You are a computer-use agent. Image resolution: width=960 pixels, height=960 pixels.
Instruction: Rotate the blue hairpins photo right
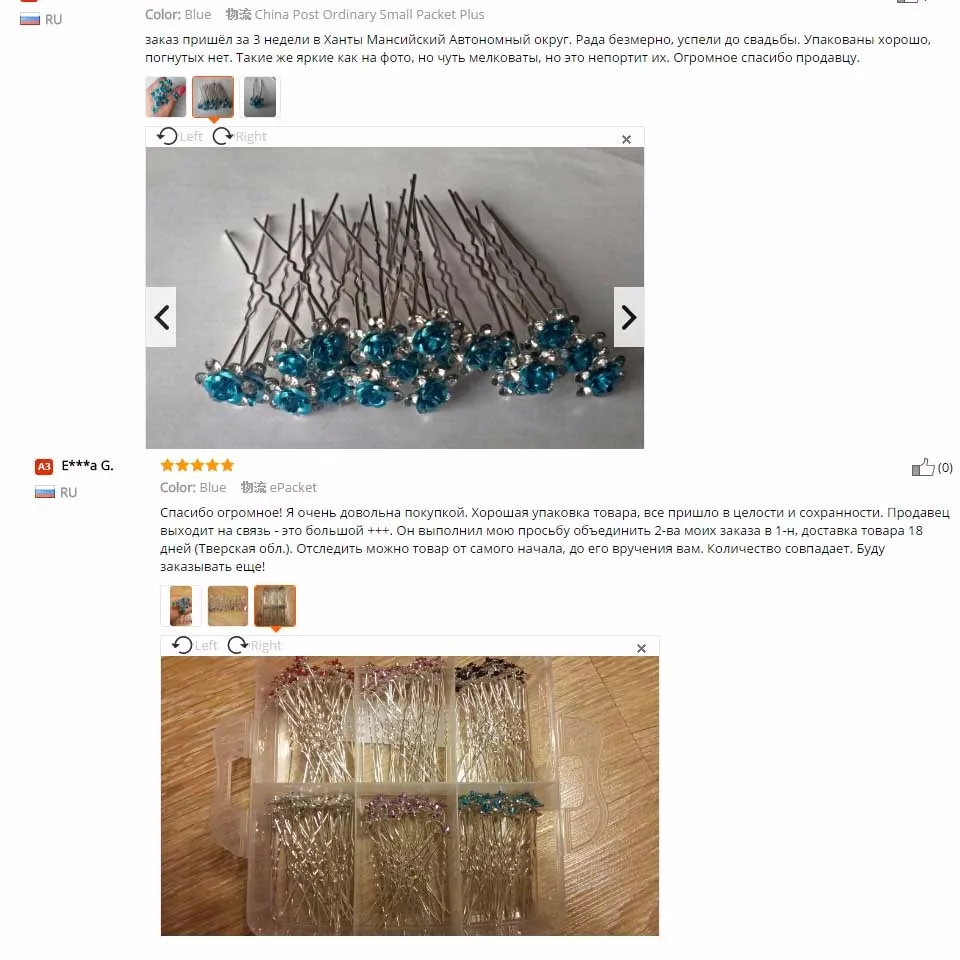pyautogui.click(x=239, y=136)
